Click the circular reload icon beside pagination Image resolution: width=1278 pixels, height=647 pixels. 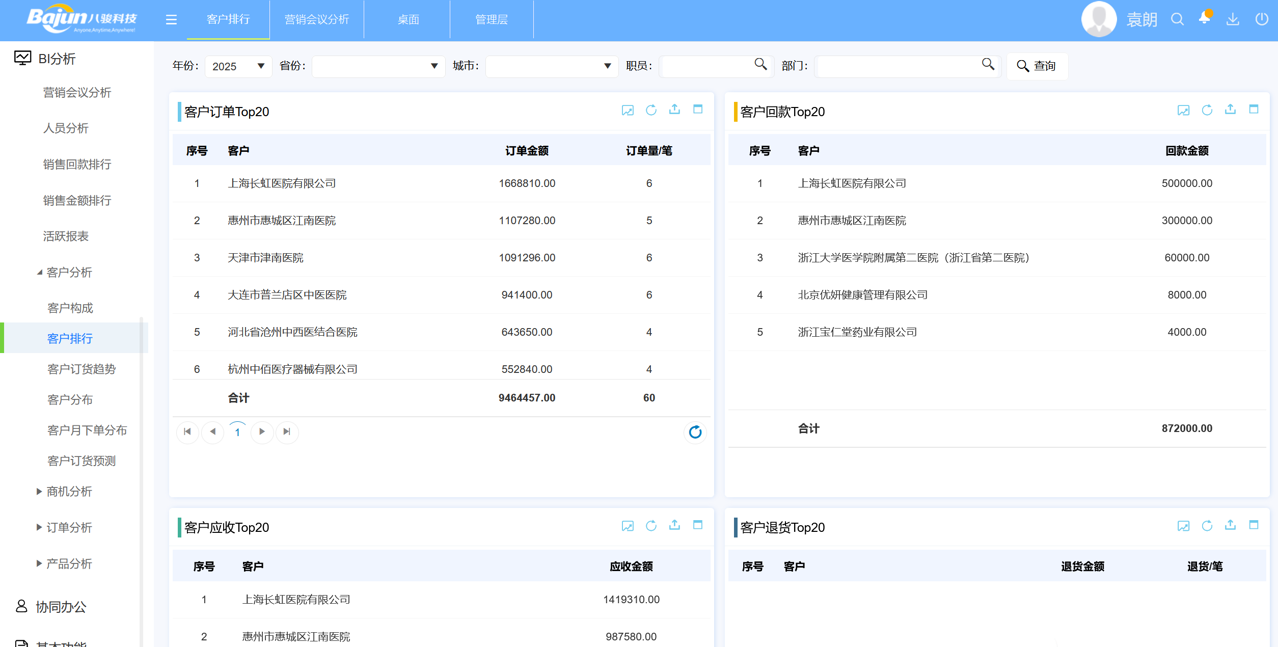[x=695, y=432]
